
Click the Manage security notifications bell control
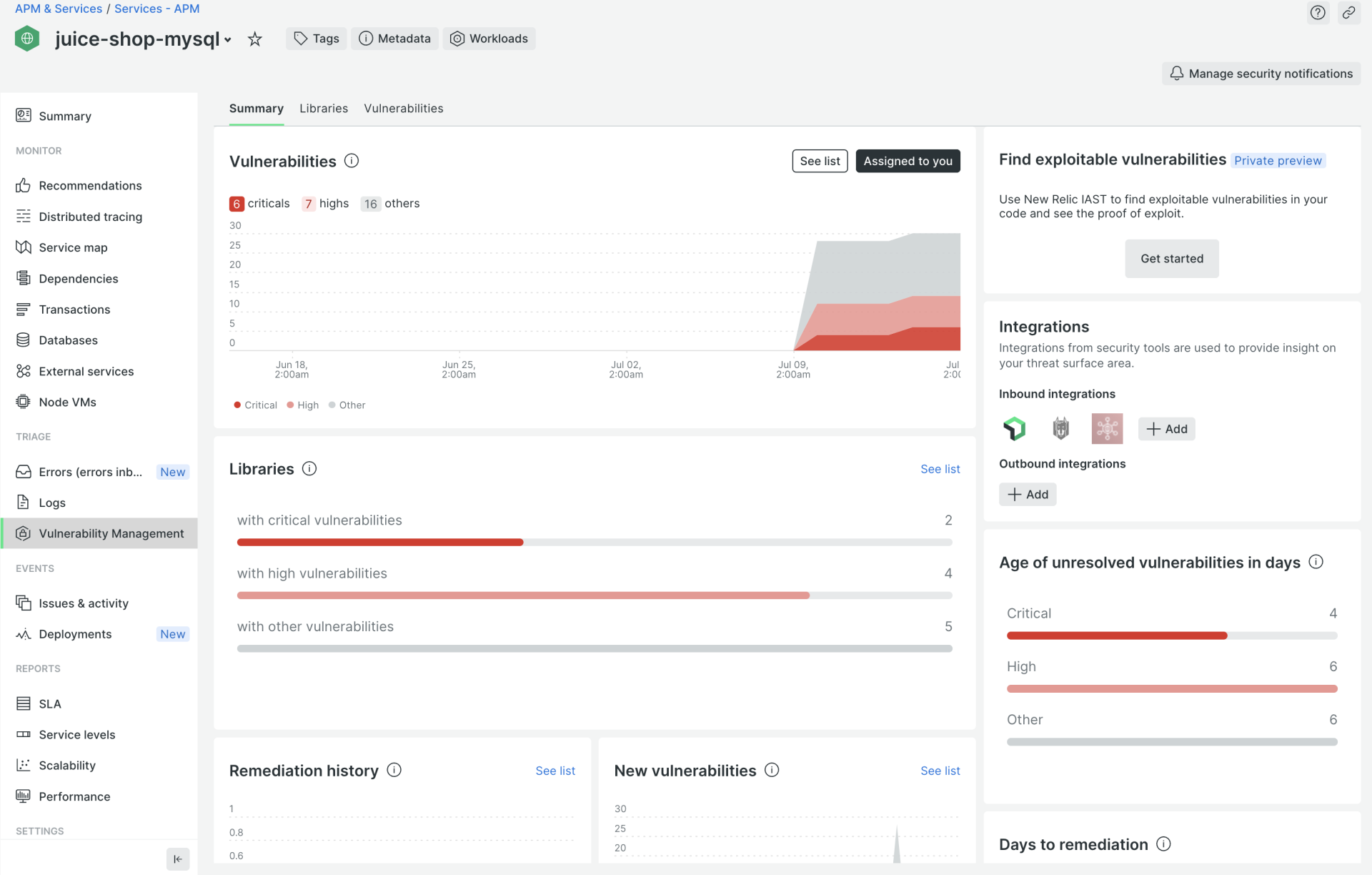click(x=1261, y=74)
